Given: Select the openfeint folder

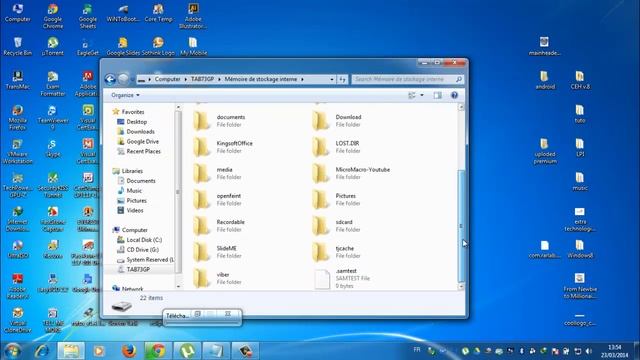Looking at the screenshot, I should coord(218,200).
